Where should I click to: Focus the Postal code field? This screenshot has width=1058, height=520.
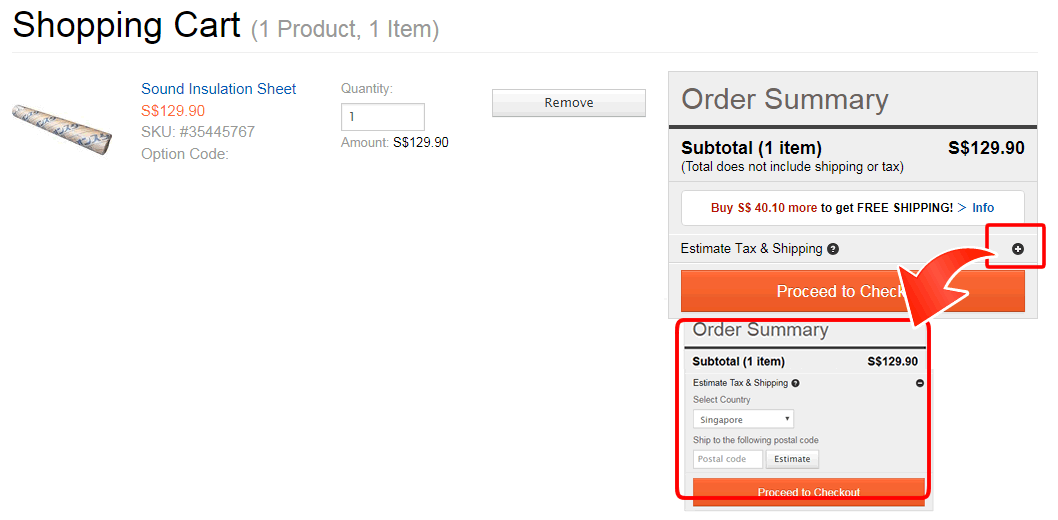pyautogui.click(x=727, y=459)
